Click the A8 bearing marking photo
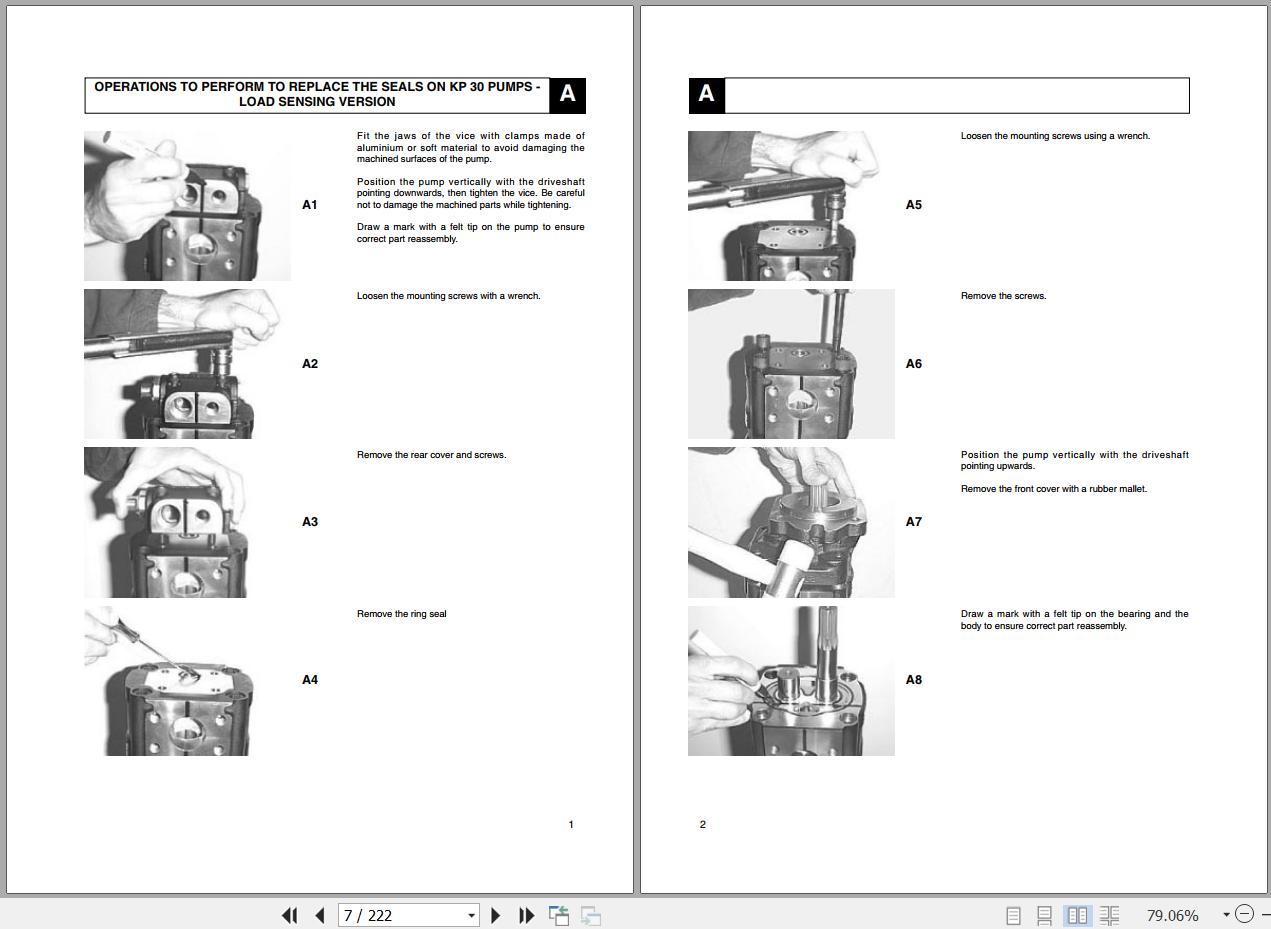Viewport: 1271px width, 929px height. (x=791, y=680)
